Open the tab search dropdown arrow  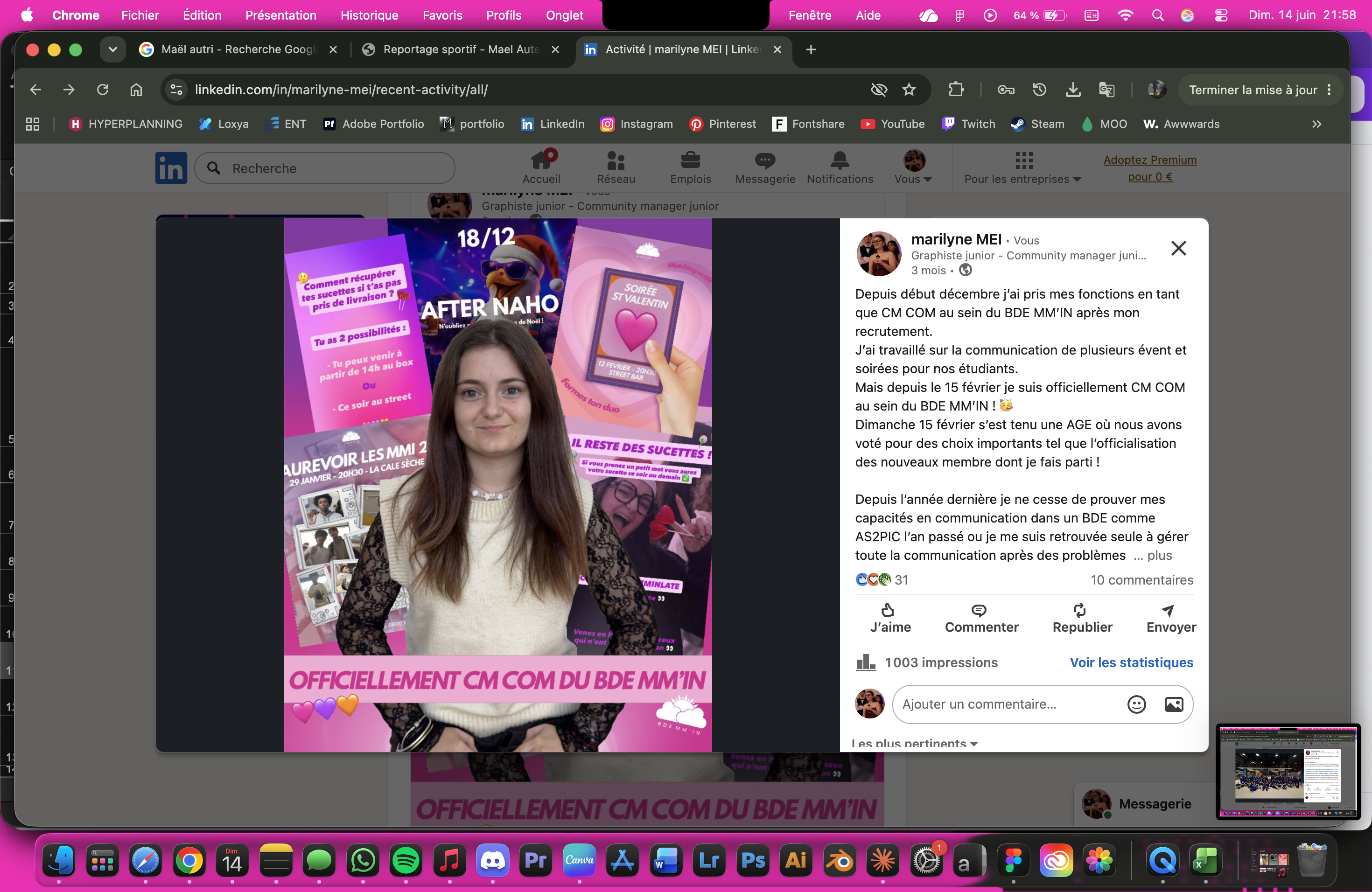pyautogui.click(x=112, y=49)
